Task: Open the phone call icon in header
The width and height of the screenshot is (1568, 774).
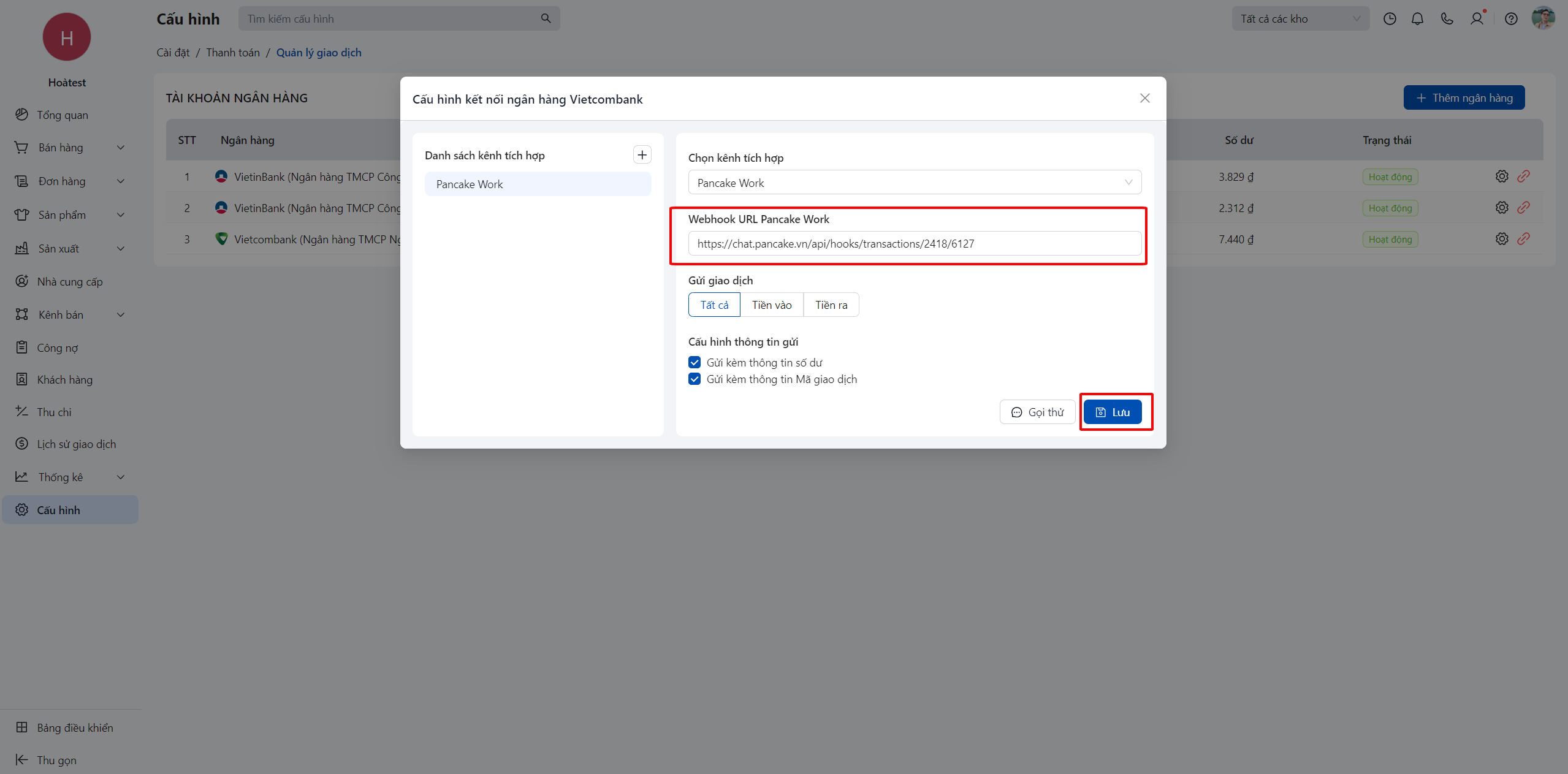Action: pos(1447,19)
